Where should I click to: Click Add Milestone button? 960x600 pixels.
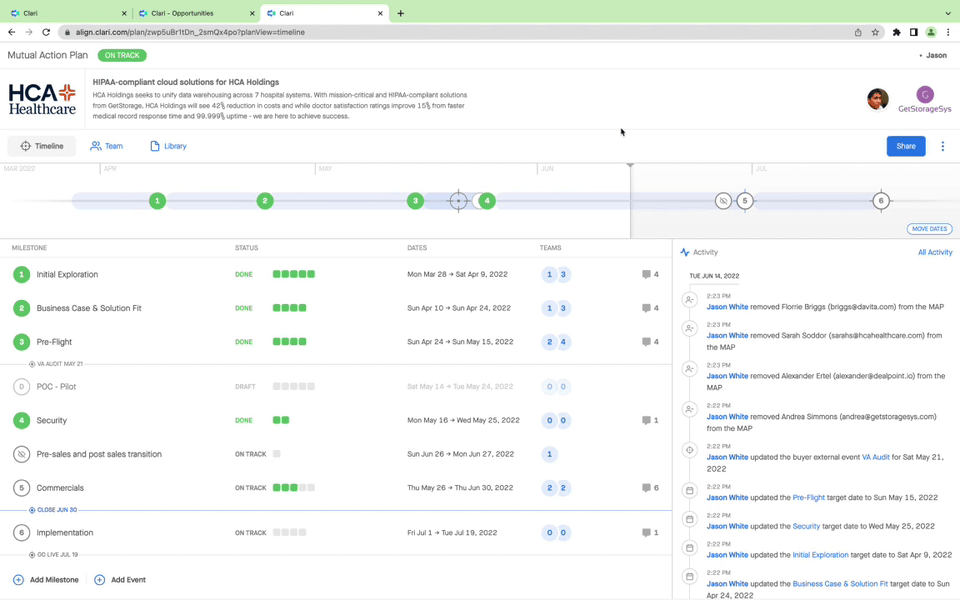click(46, 580)
